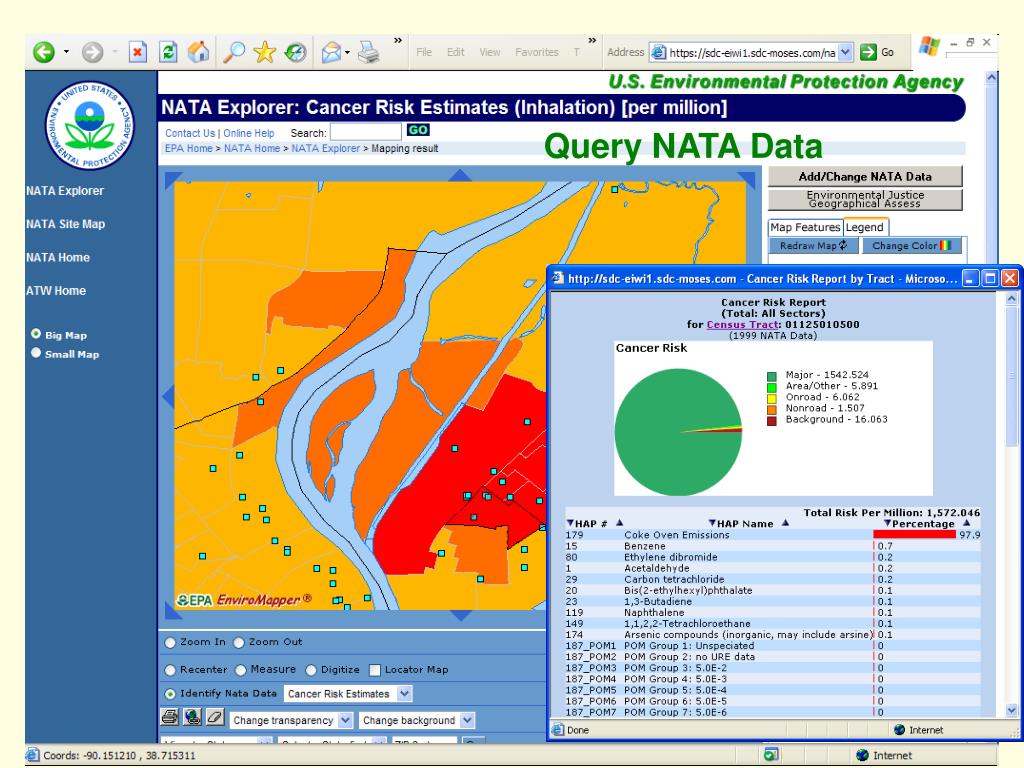The image size is (1024, 768).
Task: Expand hidden menu items chevron after Favorites
Action: [592, 41]
